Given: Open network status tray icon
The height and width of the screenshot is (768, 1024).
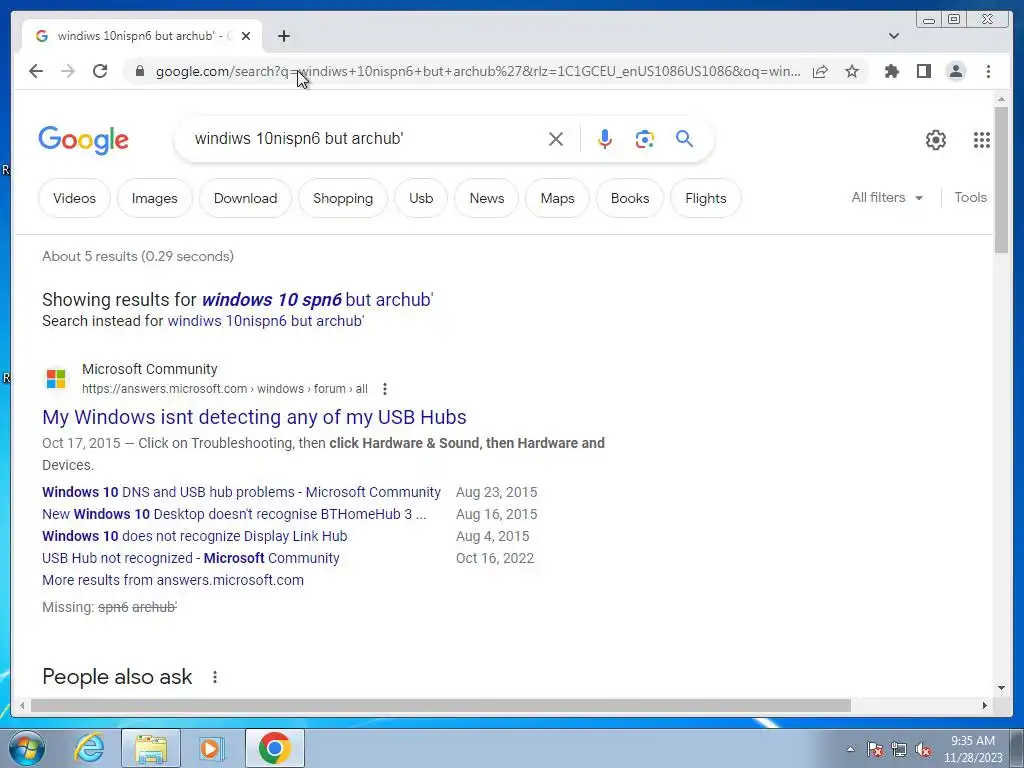Looking at the screenshot, I should click(899, 749).
